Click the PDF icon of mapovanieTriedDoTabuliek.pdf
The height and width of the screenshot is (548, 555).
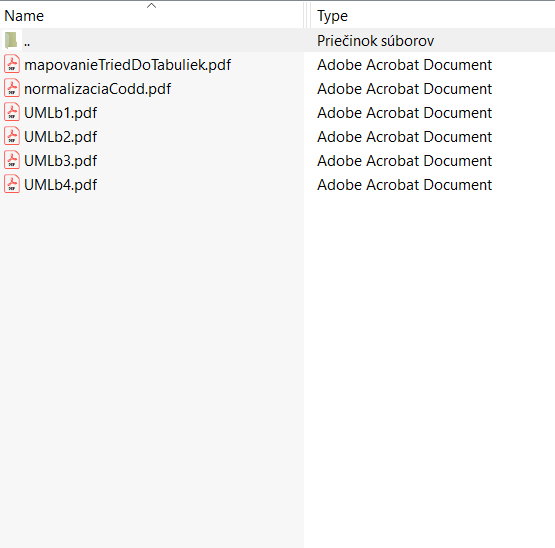pyautogui.click(x=12, y=64)
